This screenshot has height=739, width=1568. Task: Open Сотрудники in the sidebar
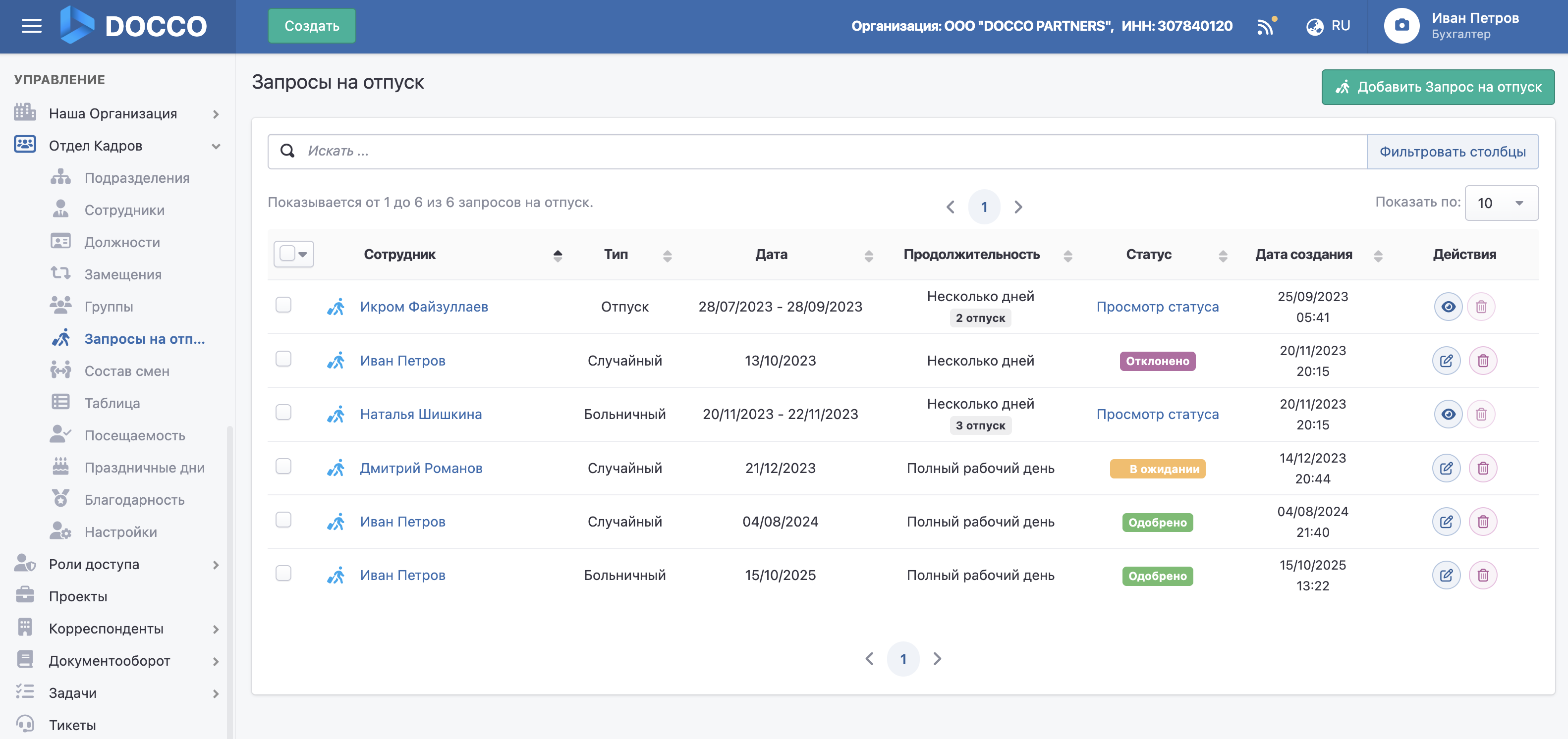tap(124, 210)
